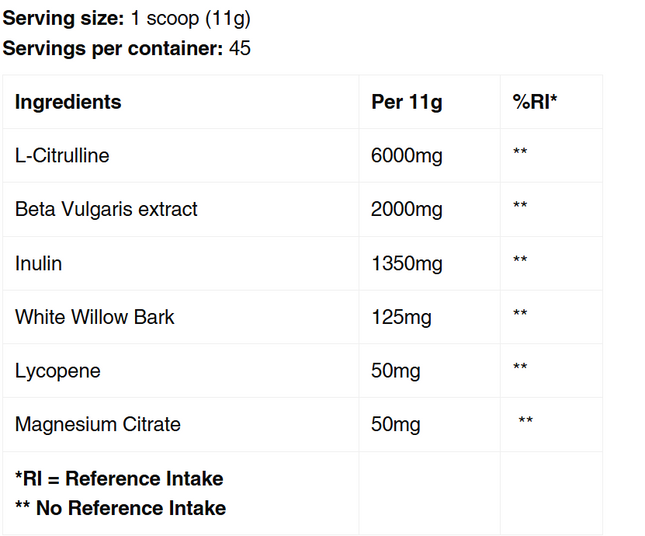Image resolution: width=645 pixels, height=536 pixels.
Task: Select the 50mg amount in the Lycopene row
Action: pos(395,371)
